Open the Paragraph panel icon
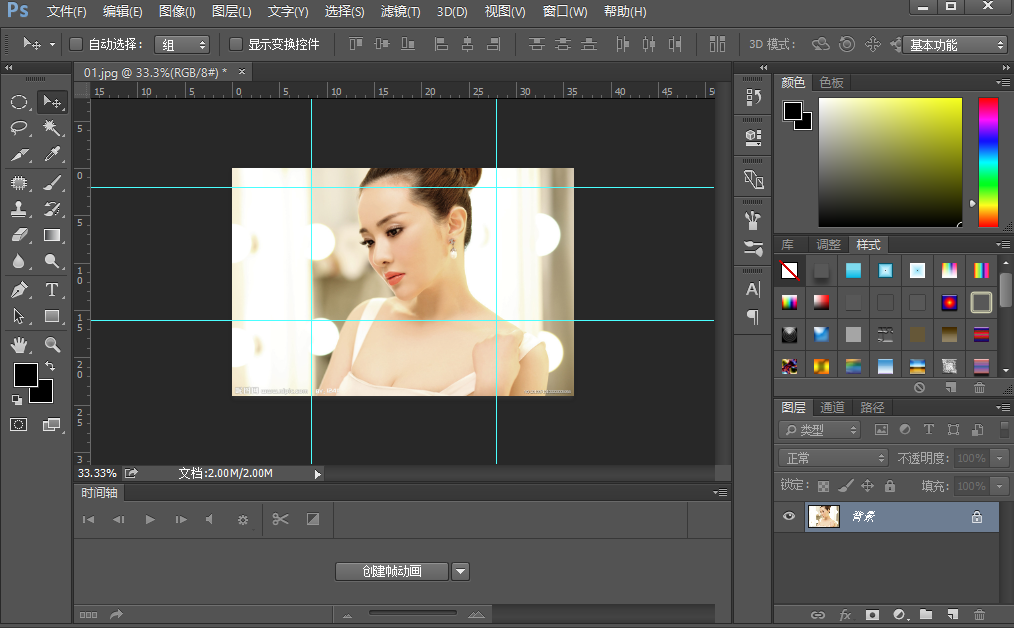This screenshot has height=628, width=1014. coord(753,317)
